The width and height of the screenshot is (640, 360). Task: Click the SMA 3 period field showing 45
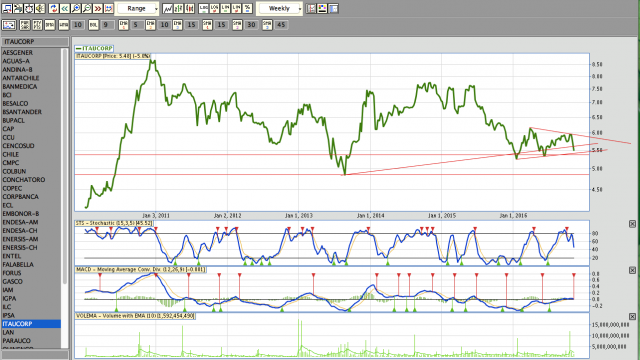[x=281, y=25]
